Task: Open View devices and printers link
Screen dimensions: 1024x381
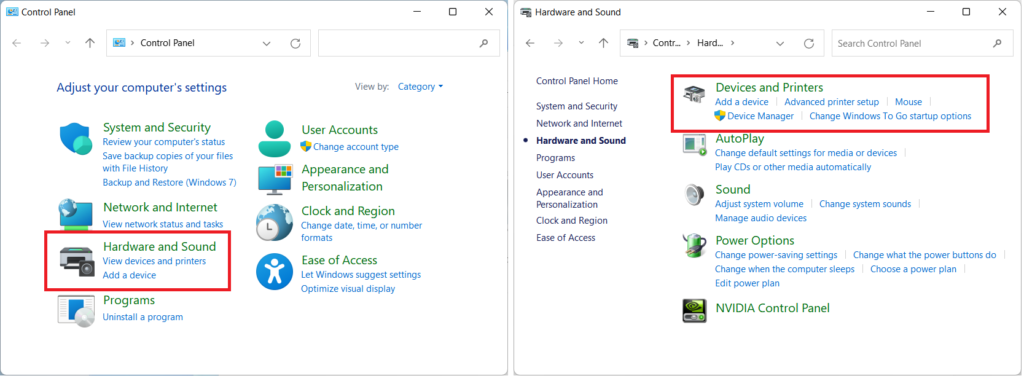Action: click(154, 261)
